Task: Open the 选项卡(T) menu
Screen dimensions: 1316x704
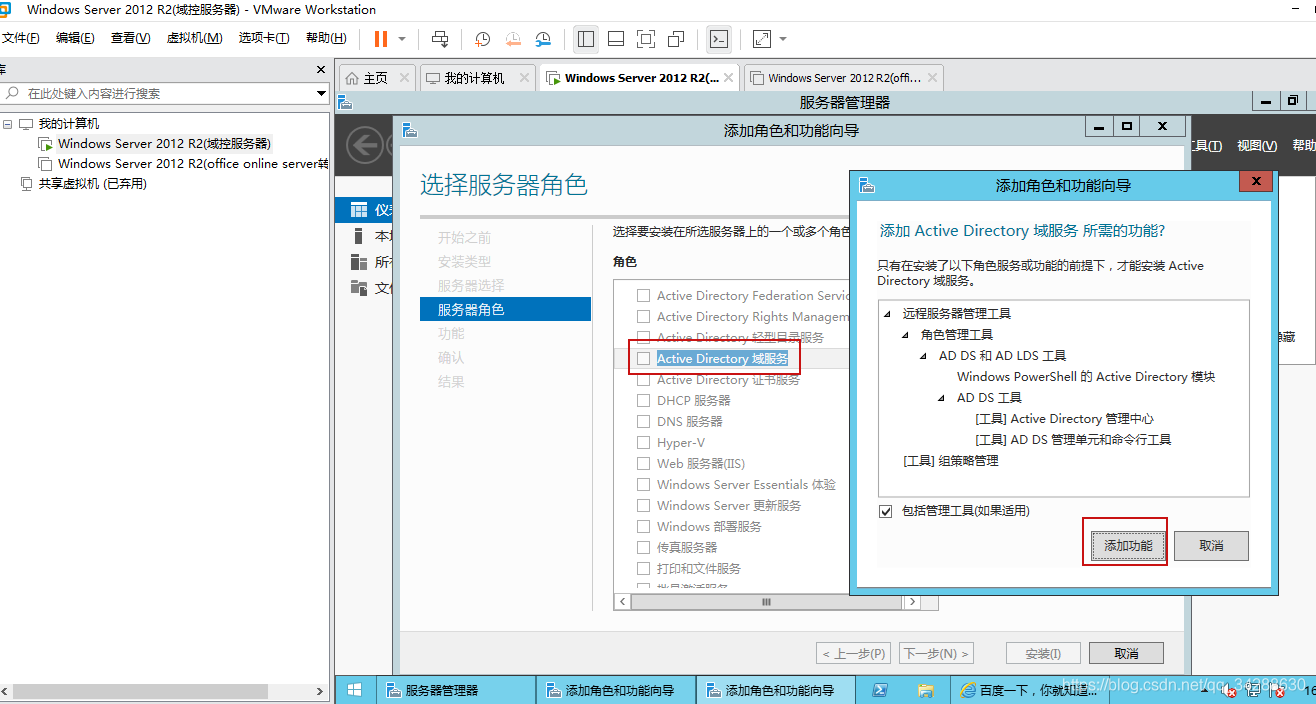Action: tap(264, 38)
